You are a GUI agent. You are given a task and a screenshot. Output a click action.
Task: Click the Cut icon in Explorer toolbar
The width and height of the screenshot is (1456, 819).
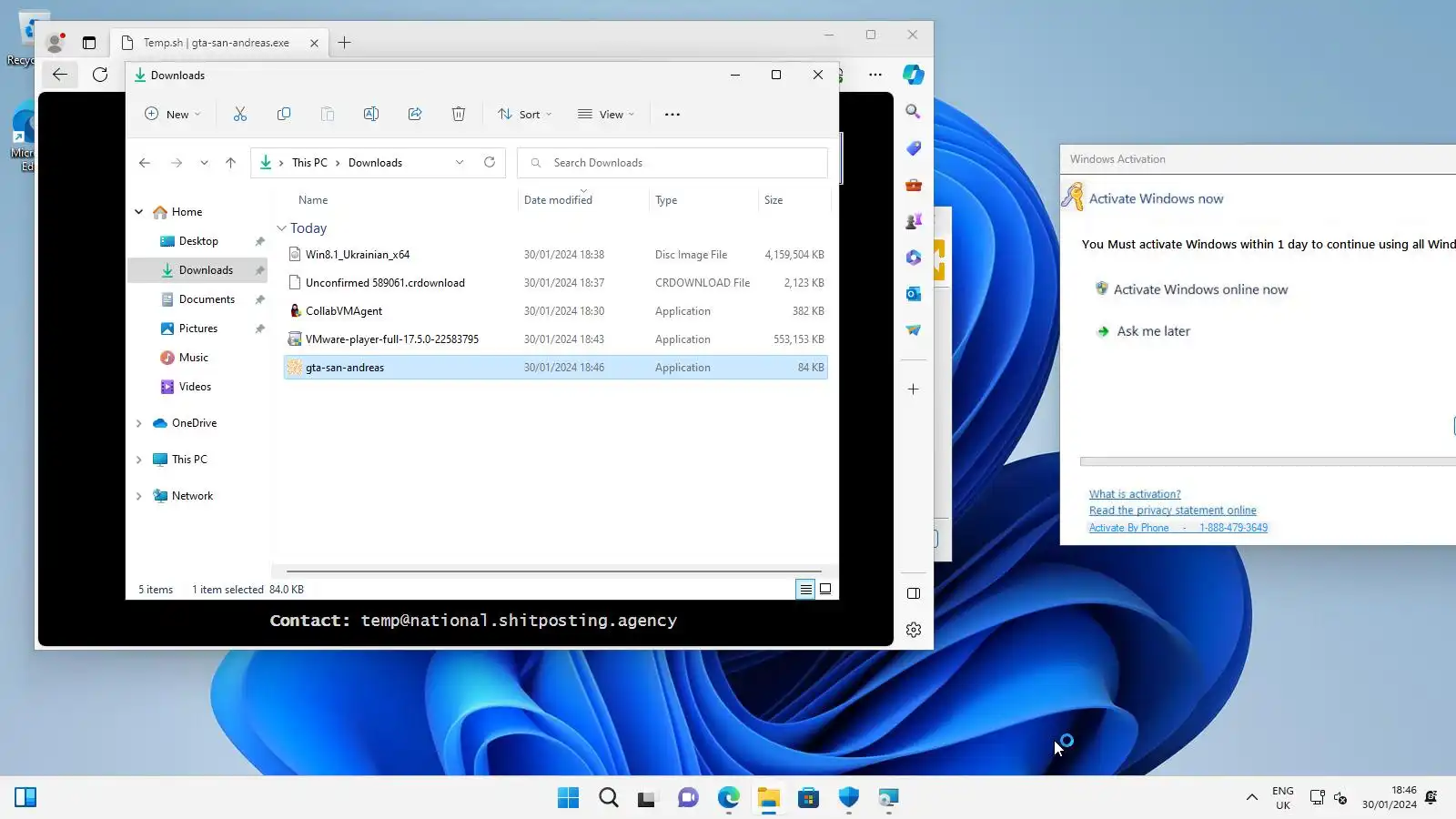(x=240, y=114)
